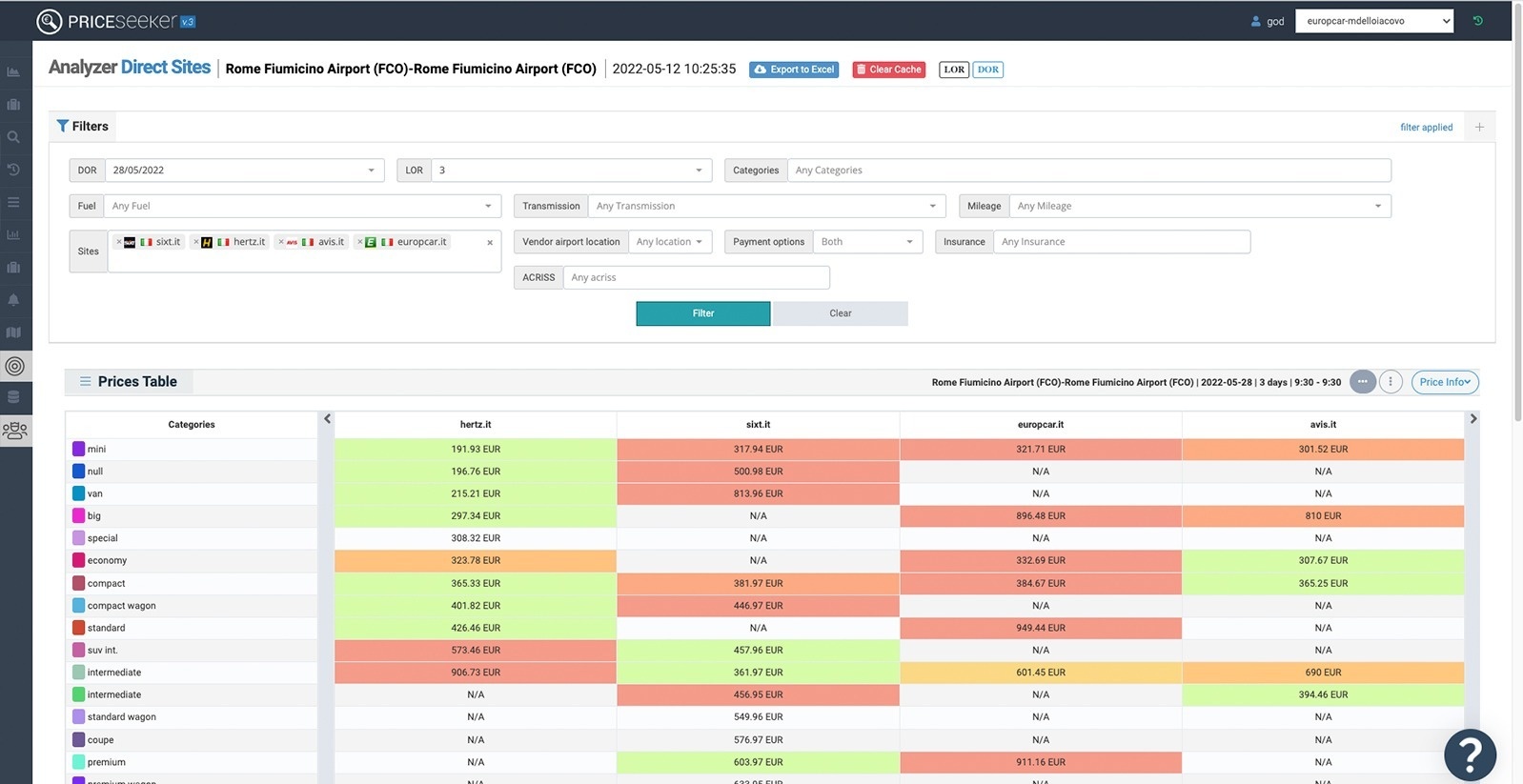
Task: Click the round blue ellipsis button
Action: (1363, 382)
